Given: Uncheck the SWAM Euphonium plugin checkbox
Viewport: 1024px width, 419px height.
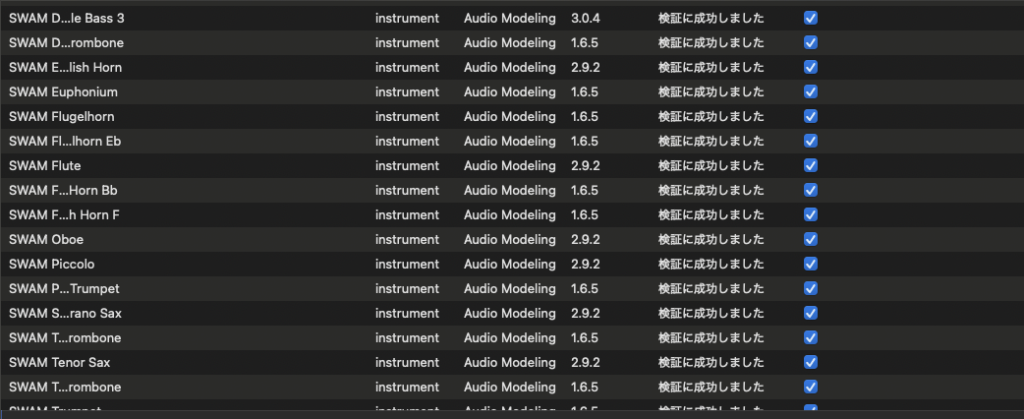Looking at the screenshot, I should [x=811, y=92].
